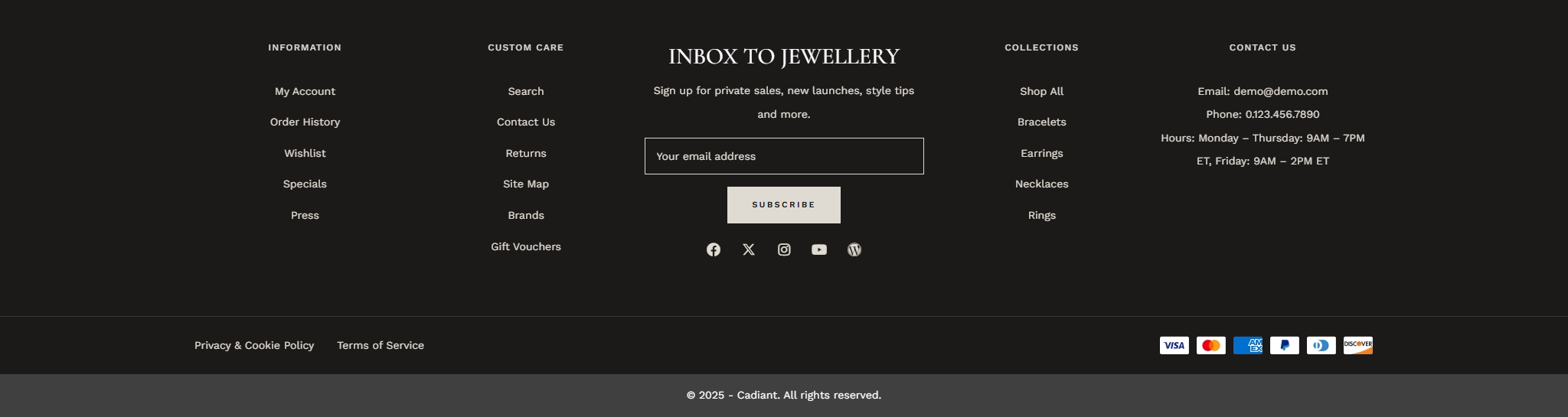Open the YouTube social icon
This screenshot has width=1568, height=417.
818,249
